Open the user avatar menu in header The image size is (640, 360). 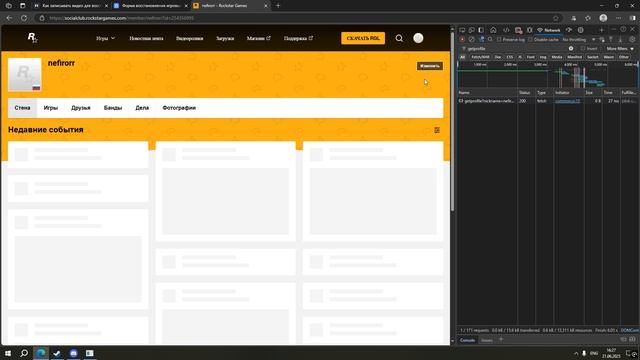point(418,38)
